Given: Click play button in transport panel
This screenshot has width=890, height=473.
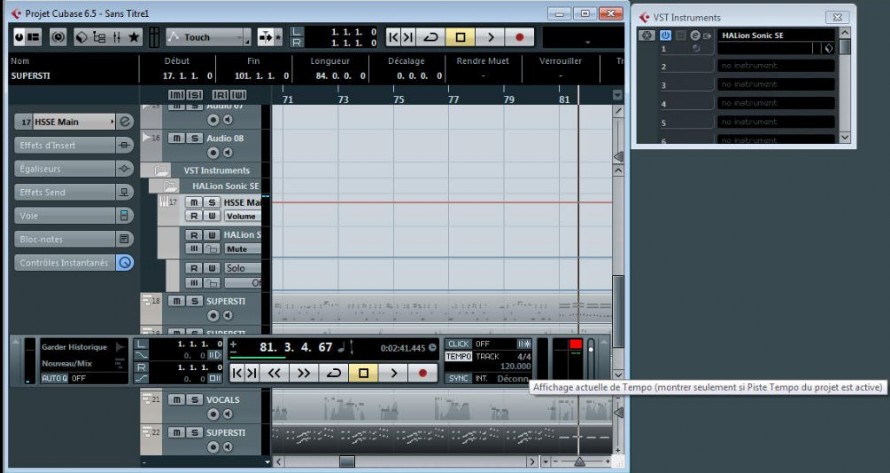Looking at the screenshot, I should point(393,373).
